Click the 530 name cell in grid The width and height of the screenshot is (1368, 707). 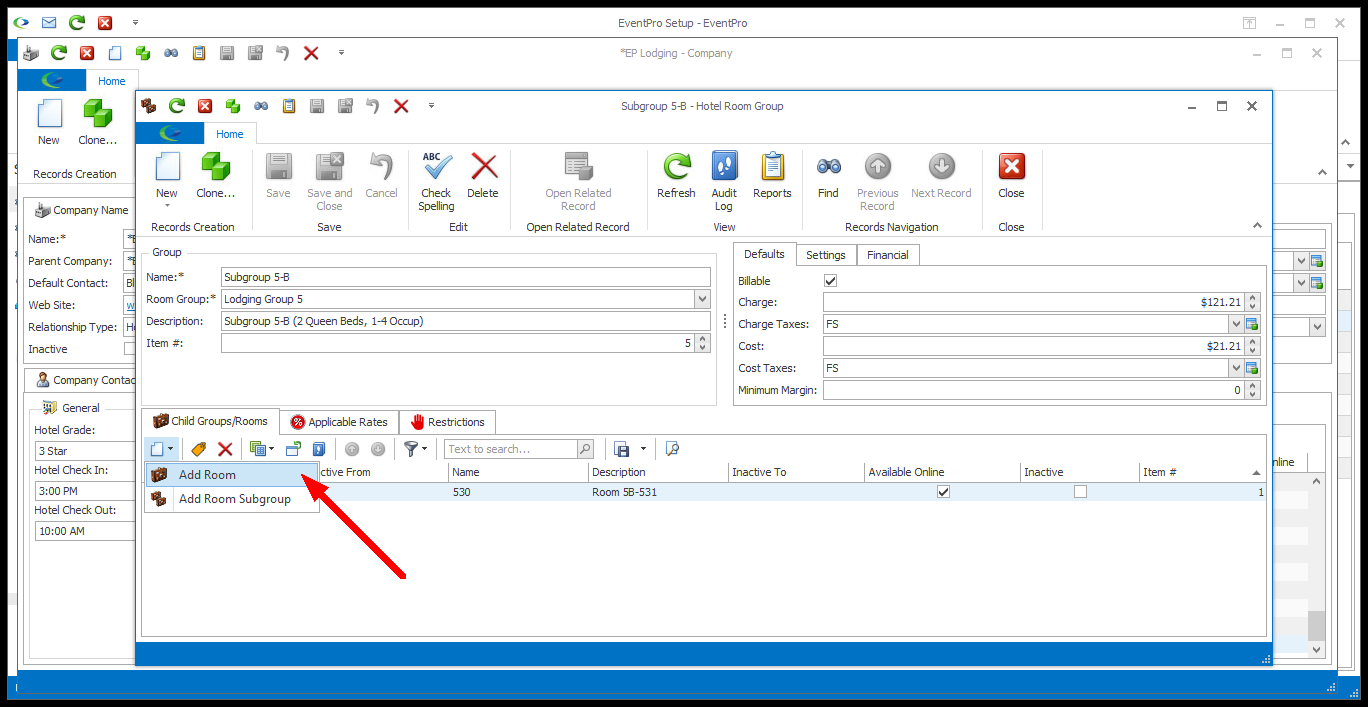[518, 492]
